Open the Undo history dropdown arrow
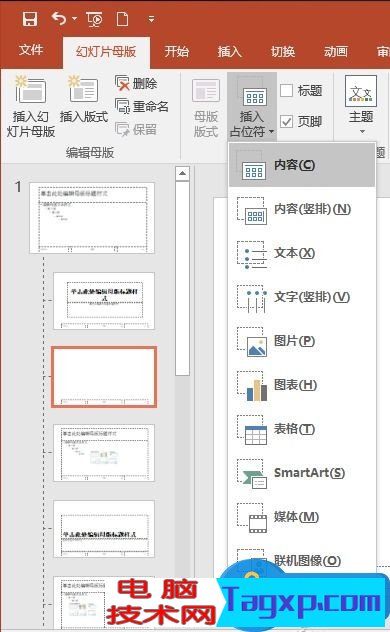 [74, 19]
